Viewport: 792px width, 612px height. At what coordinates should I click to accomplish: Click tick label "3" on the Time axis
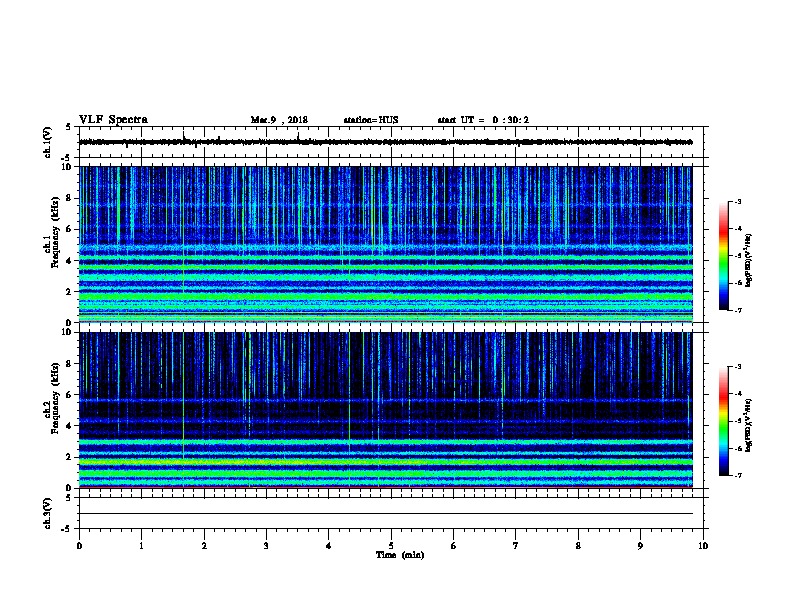[x=266, y=546]
